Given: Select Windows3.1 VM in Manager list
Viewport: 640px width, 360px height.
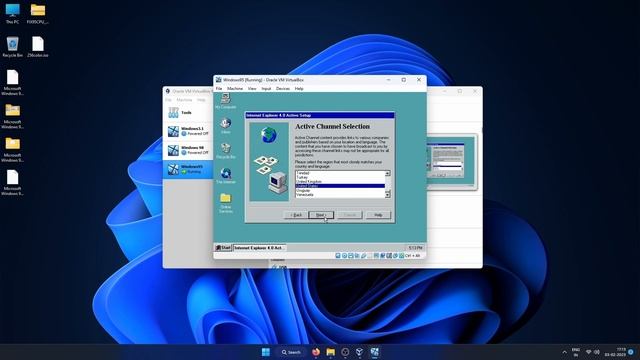Looking at the screenshot, I should tap(188, 131).
